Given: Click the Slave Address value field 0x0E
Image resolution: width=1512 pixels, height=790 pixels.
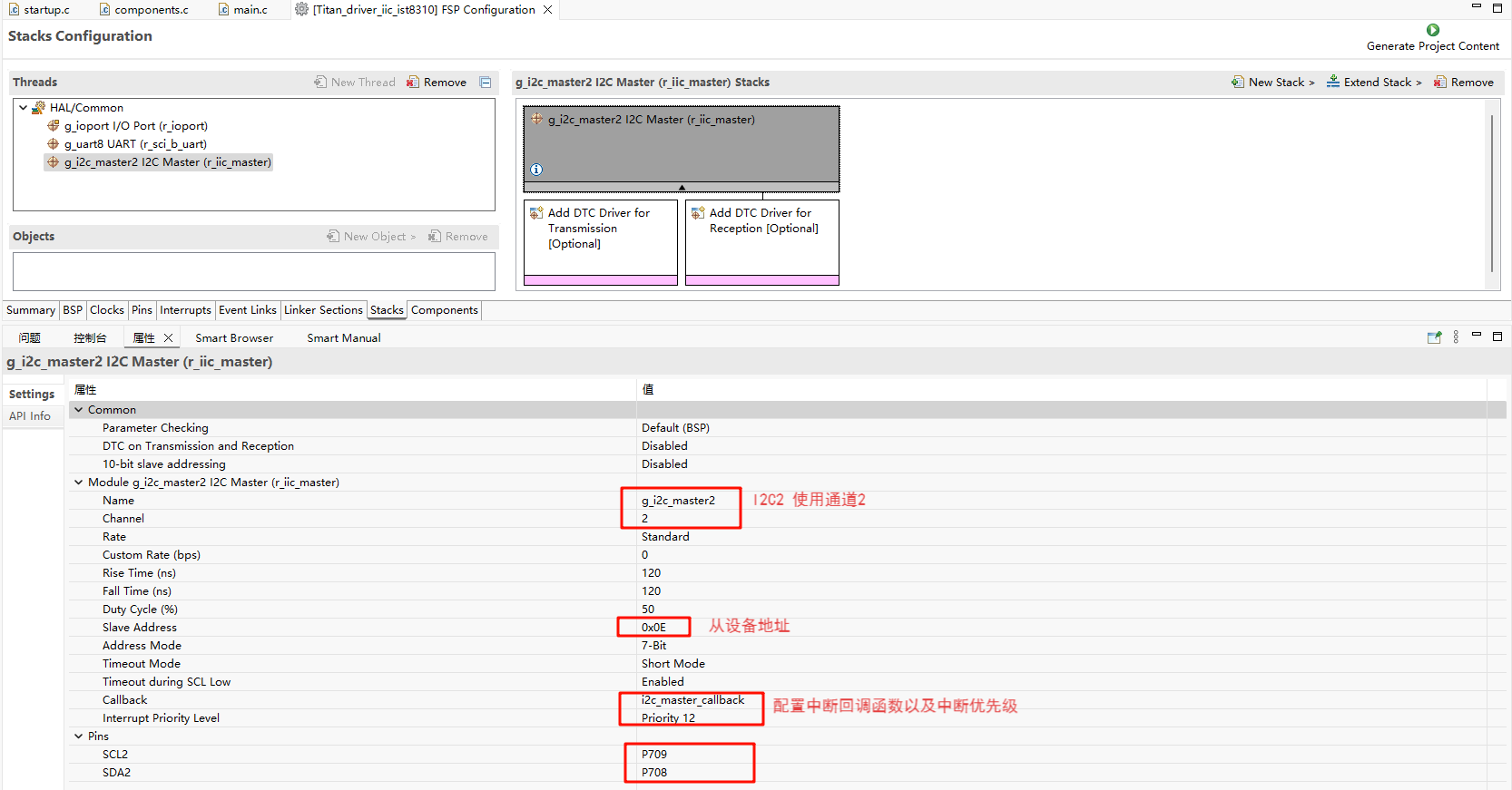Looking at the screenshot, I should point(653,628).
